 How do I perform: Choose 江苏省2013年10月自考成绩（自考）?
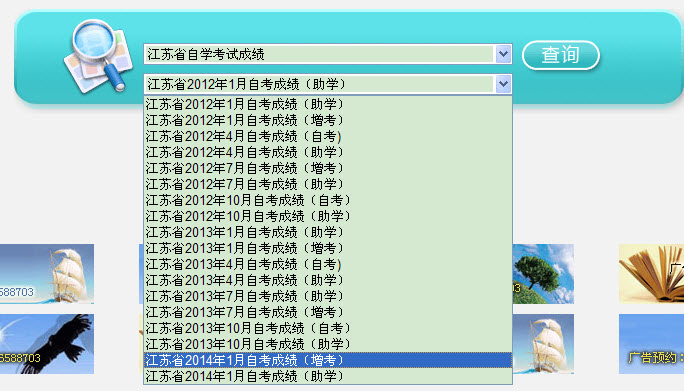pyautogui.click(x=328, y=328)
